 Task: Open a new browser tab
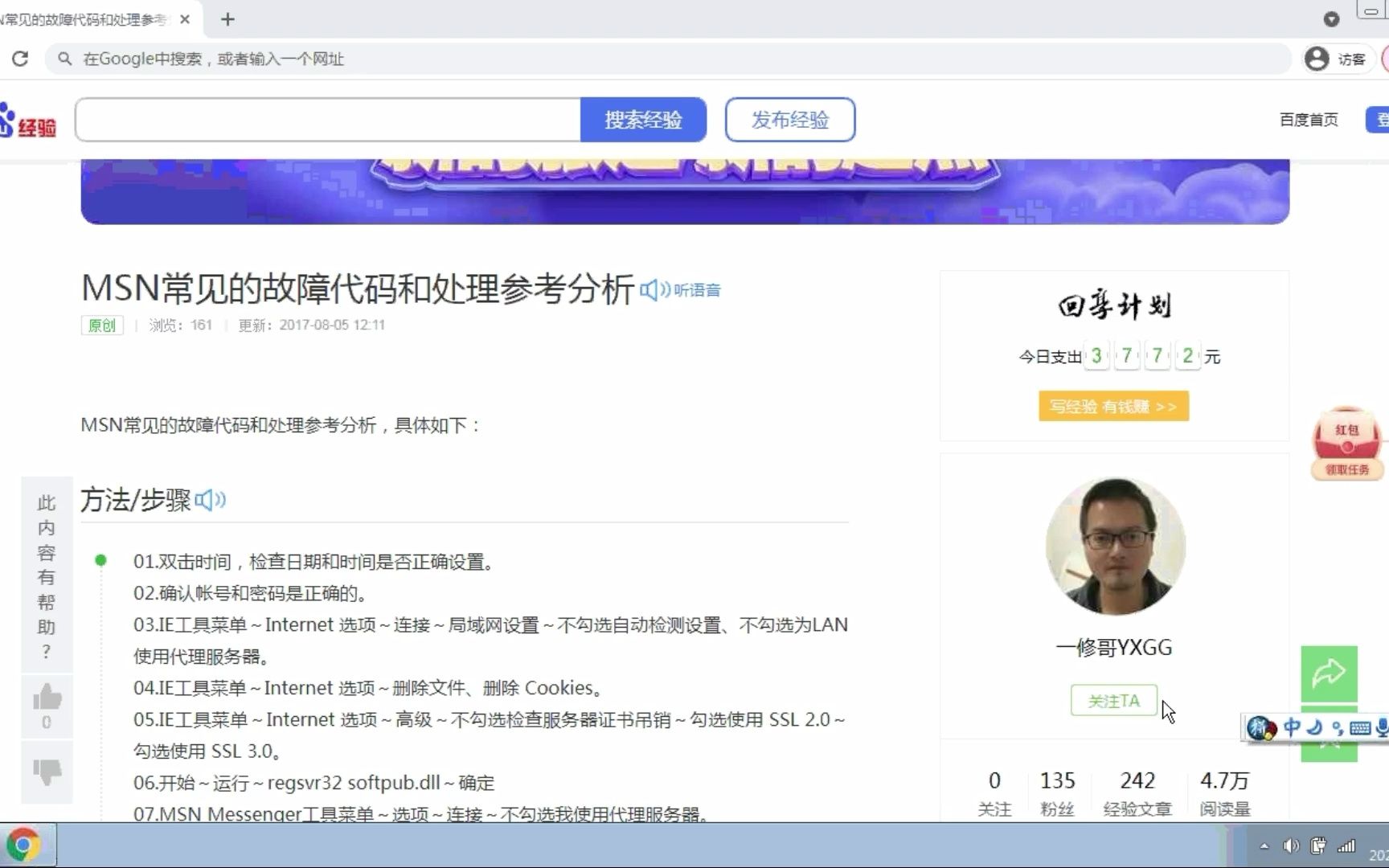(x=227, y=19)
